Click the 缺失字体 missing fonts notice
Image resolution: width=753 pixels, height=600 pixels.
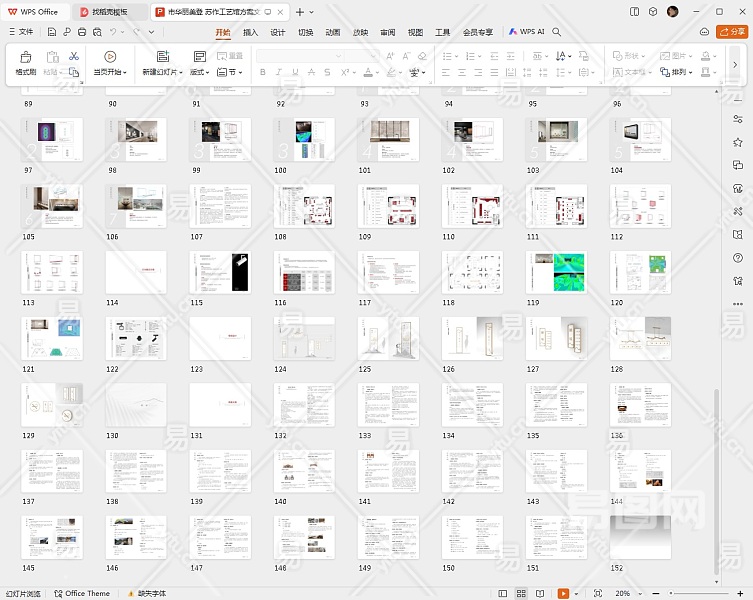point(152,594)
